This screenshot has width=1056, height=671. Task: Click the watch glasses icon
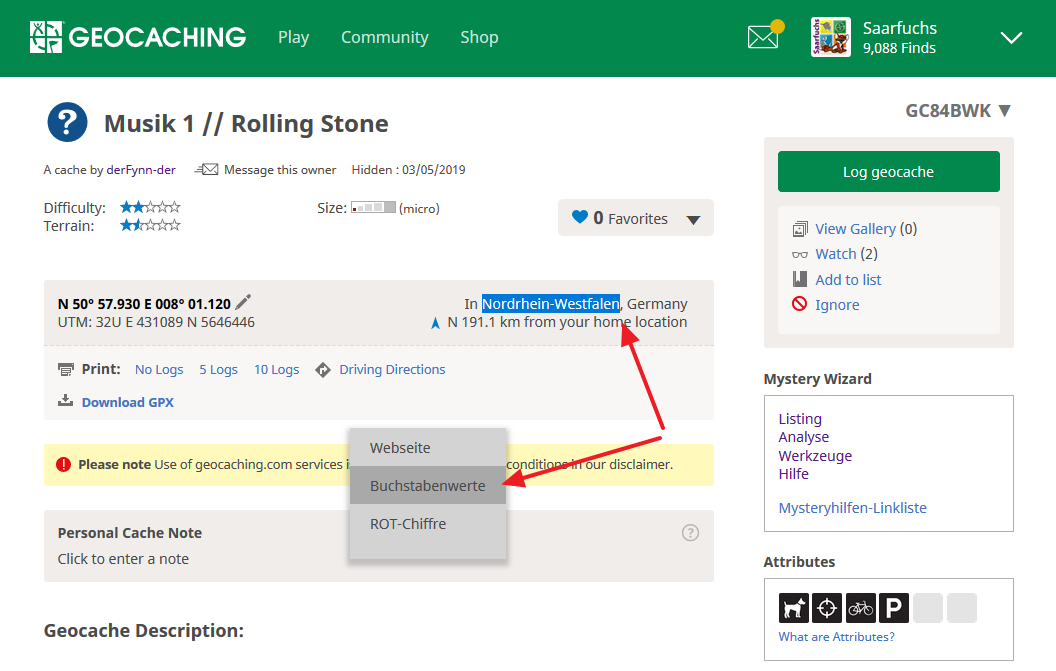point(800,255)
